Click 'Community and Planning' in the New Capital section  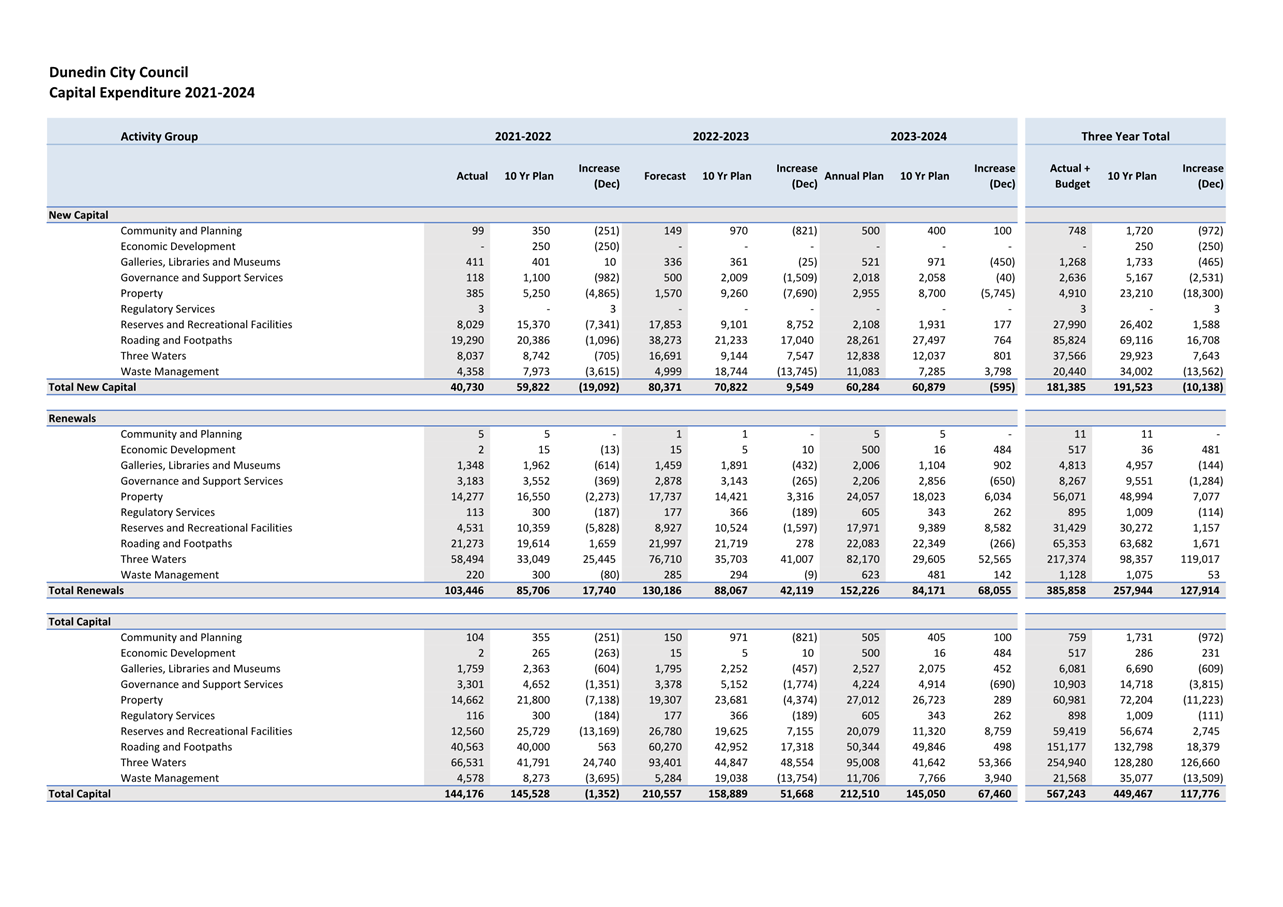[181, 231]
